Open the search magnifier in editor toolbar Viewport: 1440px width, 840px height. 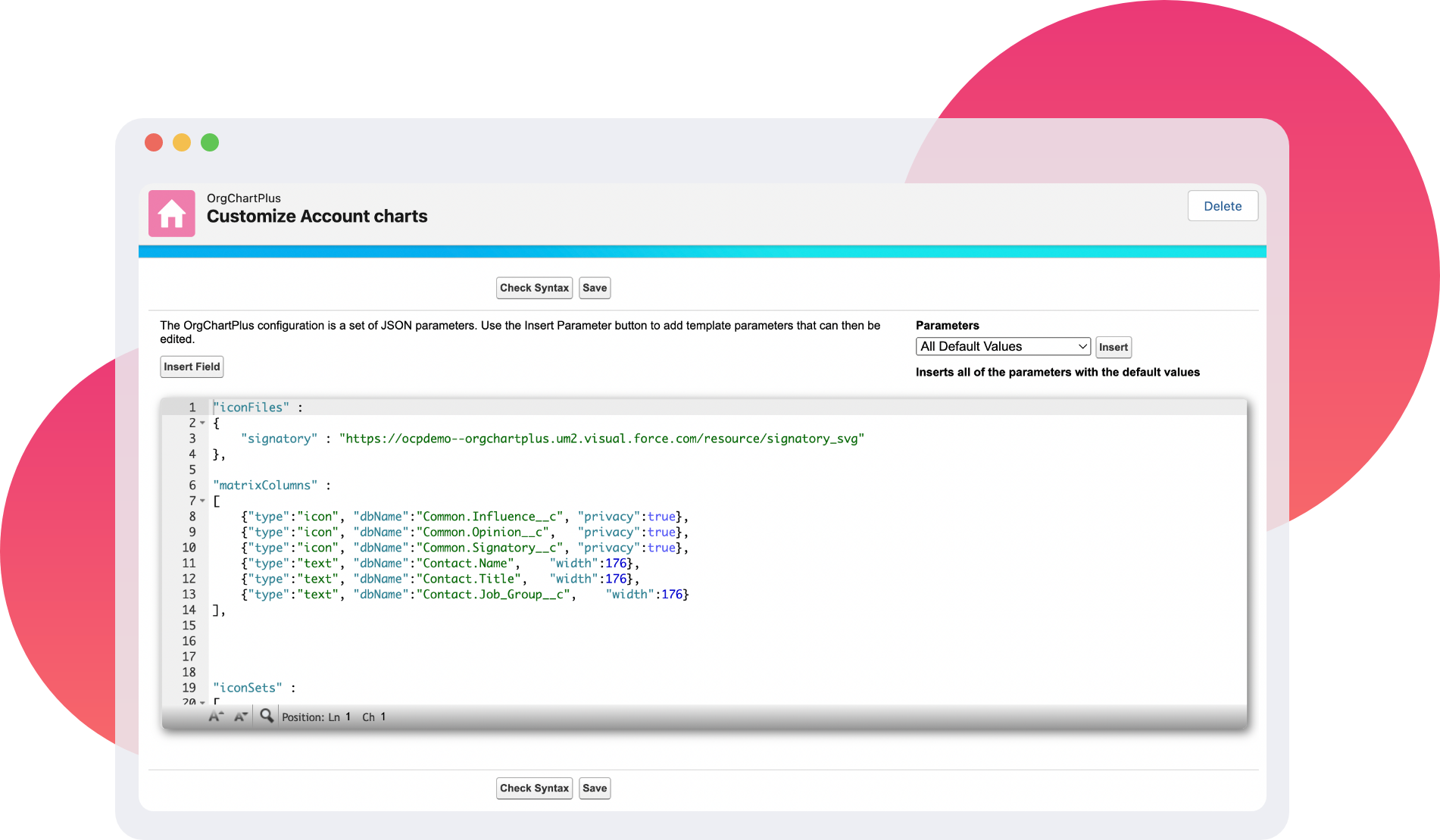[267, 716]
